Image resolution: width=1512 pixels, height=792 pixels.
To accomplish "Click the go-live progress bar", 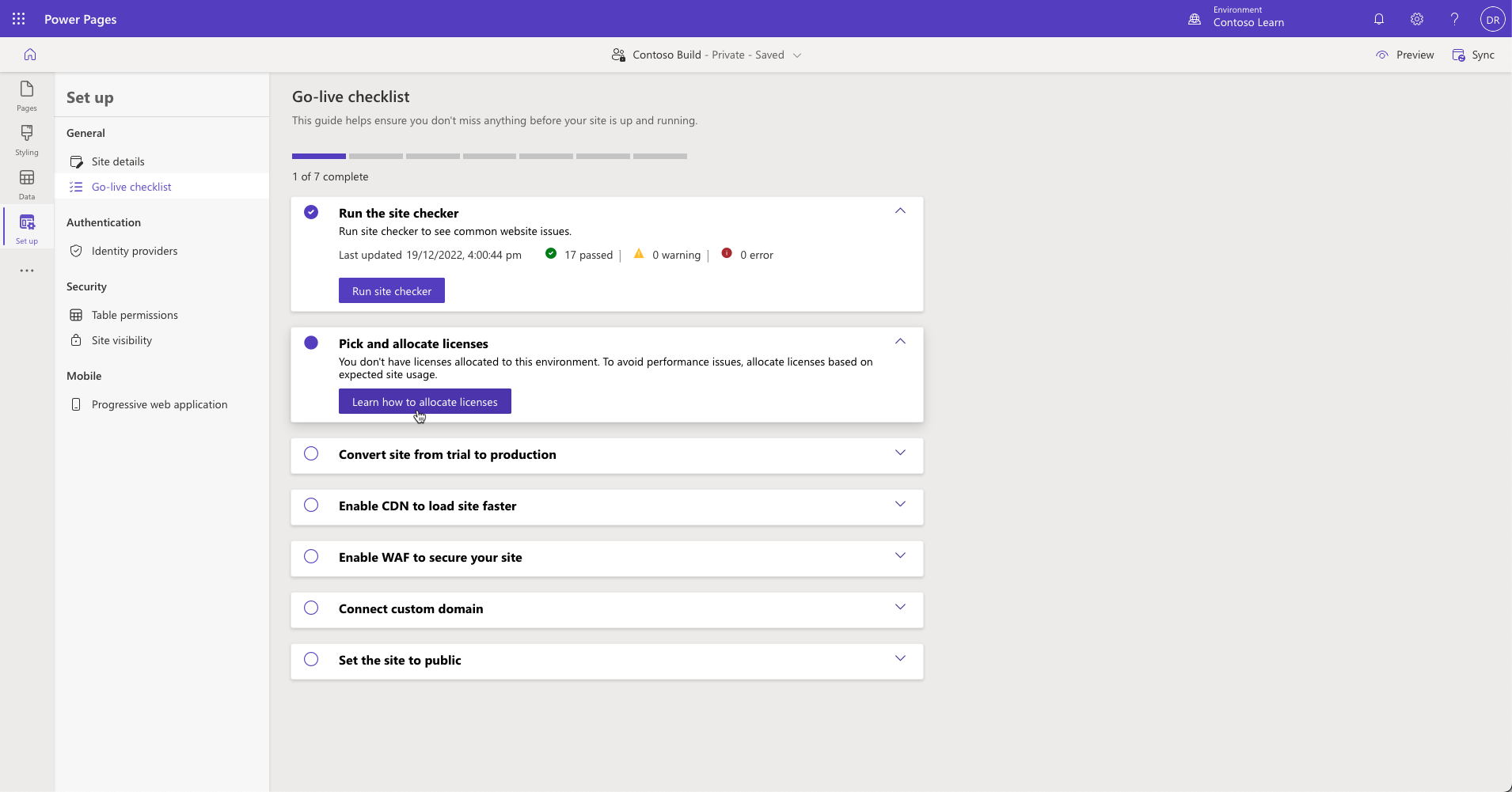I will 489,156.
